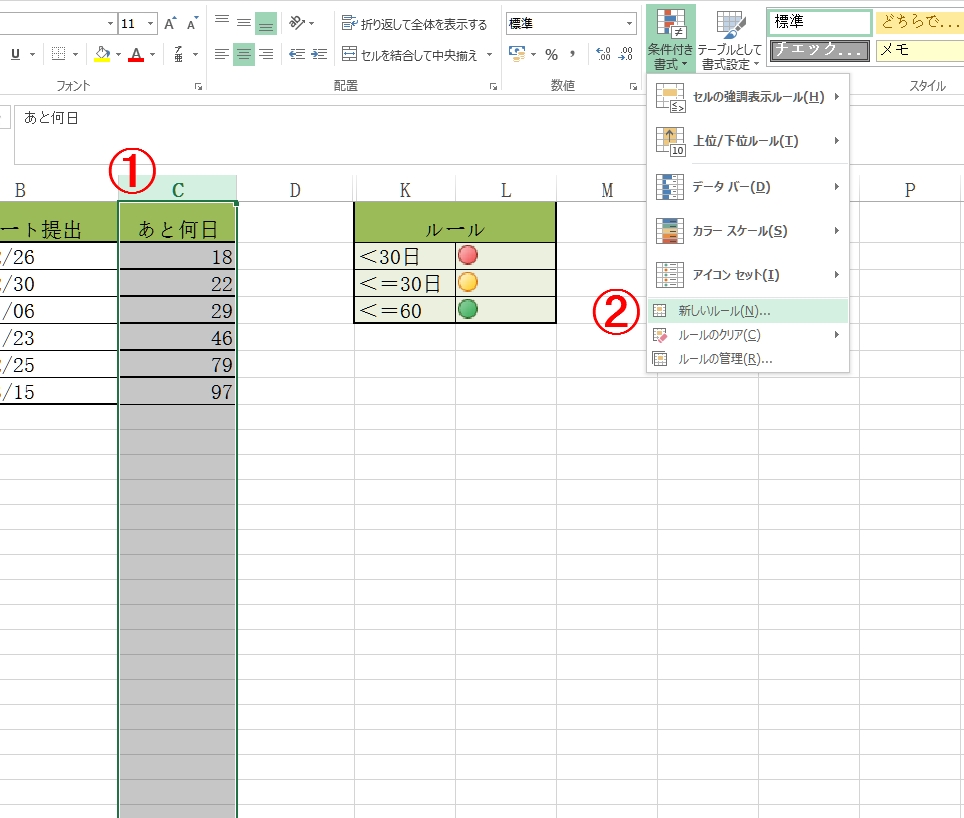
Task: Click the center align text icon
Action: click(x=244, y=55)
